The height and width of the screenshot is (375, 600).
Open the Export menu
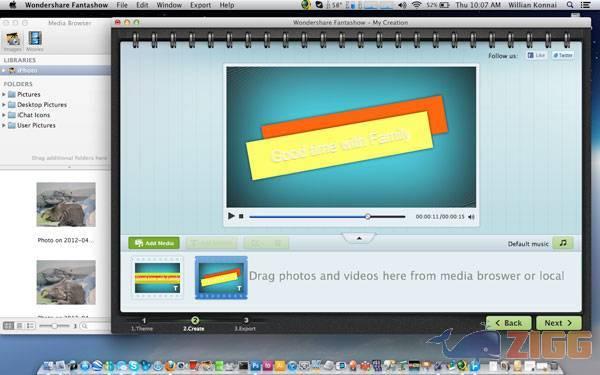[x=201, y=5]
